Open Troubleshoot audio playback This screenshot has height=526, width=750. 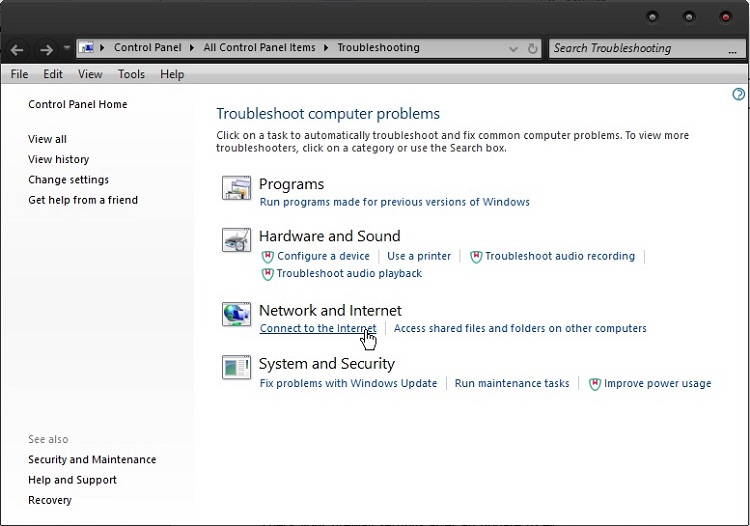tap(349, 274)
